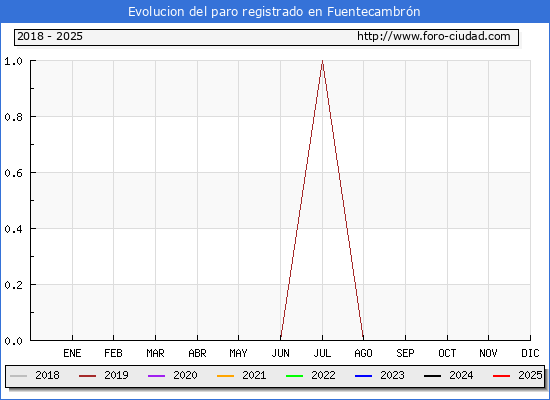
Task: Click the 0.6 y-axis value
Action: 13,173
